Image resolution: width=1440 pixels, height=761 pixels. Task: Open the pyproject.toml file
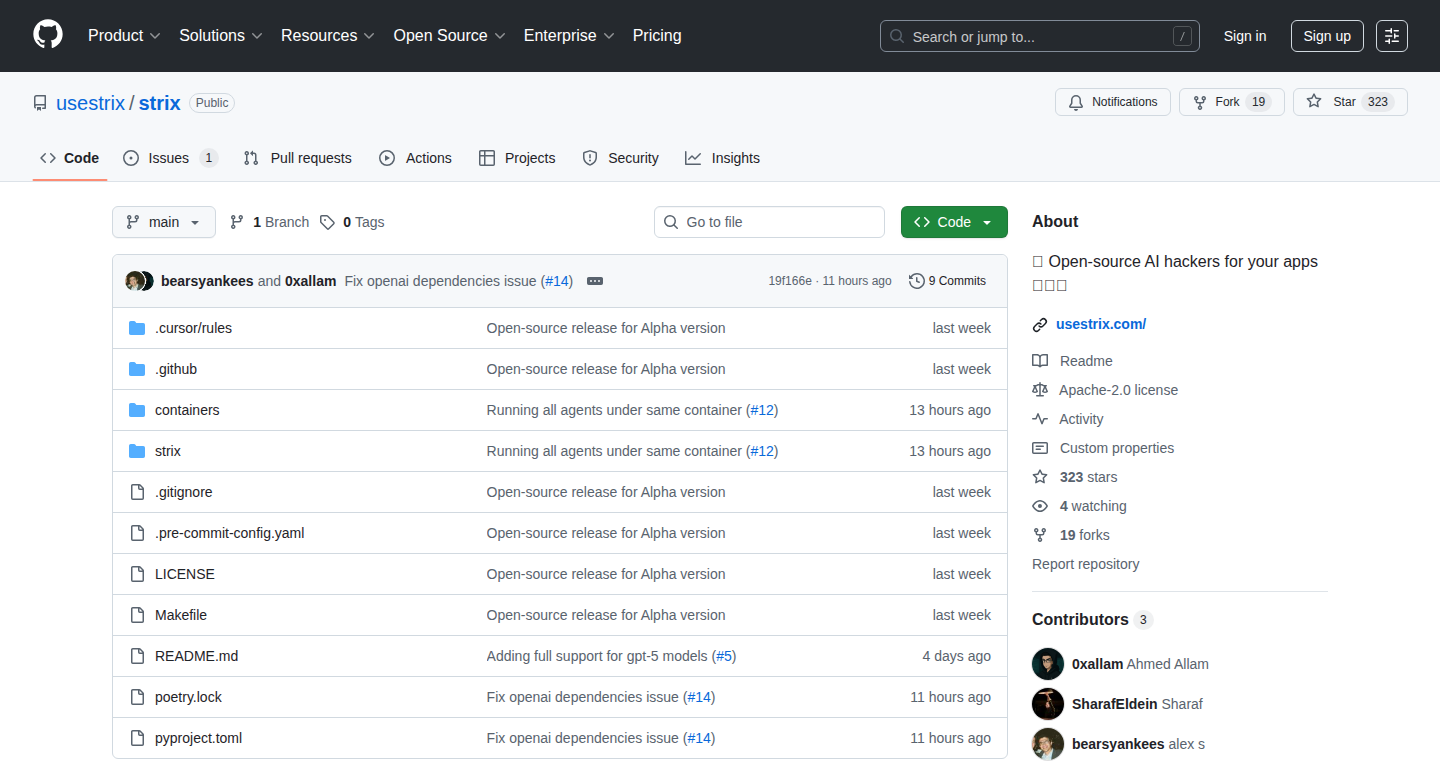[x=199, y=738]
